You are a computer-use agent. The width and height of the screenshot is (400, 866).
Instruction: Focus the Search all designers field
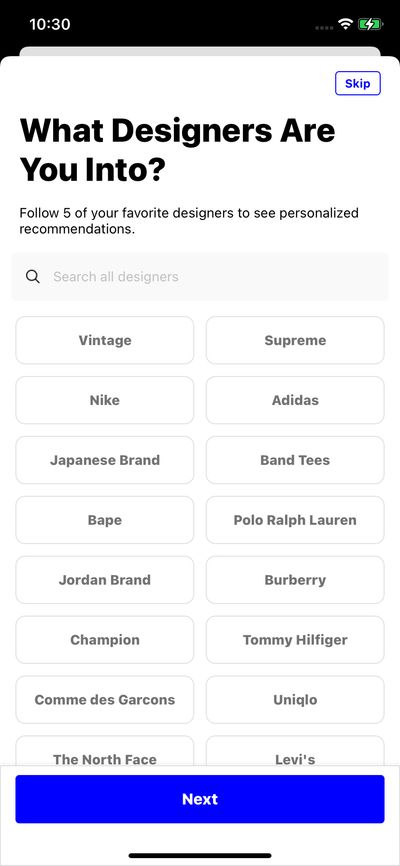coord(200,277)
